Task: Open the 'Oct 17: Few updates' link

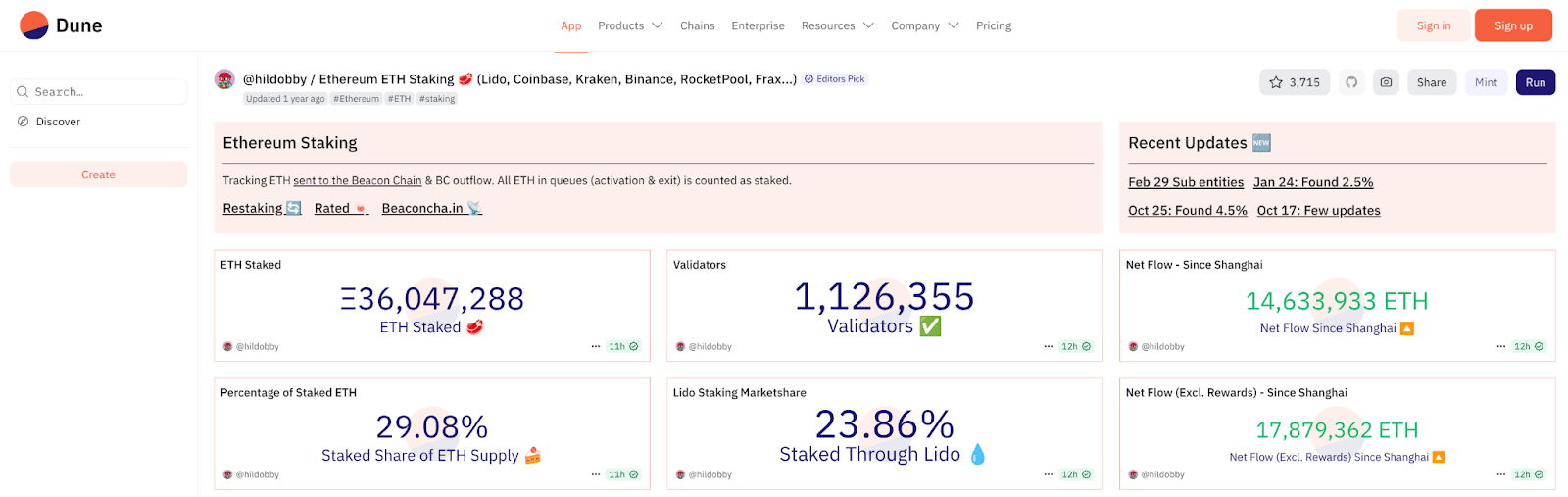Action: [1319, 210]
